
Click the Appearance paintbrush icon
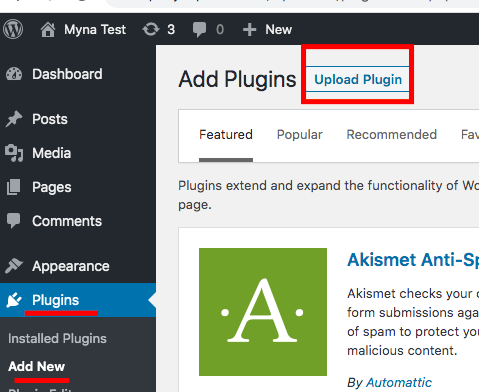(x=14, y=266)
